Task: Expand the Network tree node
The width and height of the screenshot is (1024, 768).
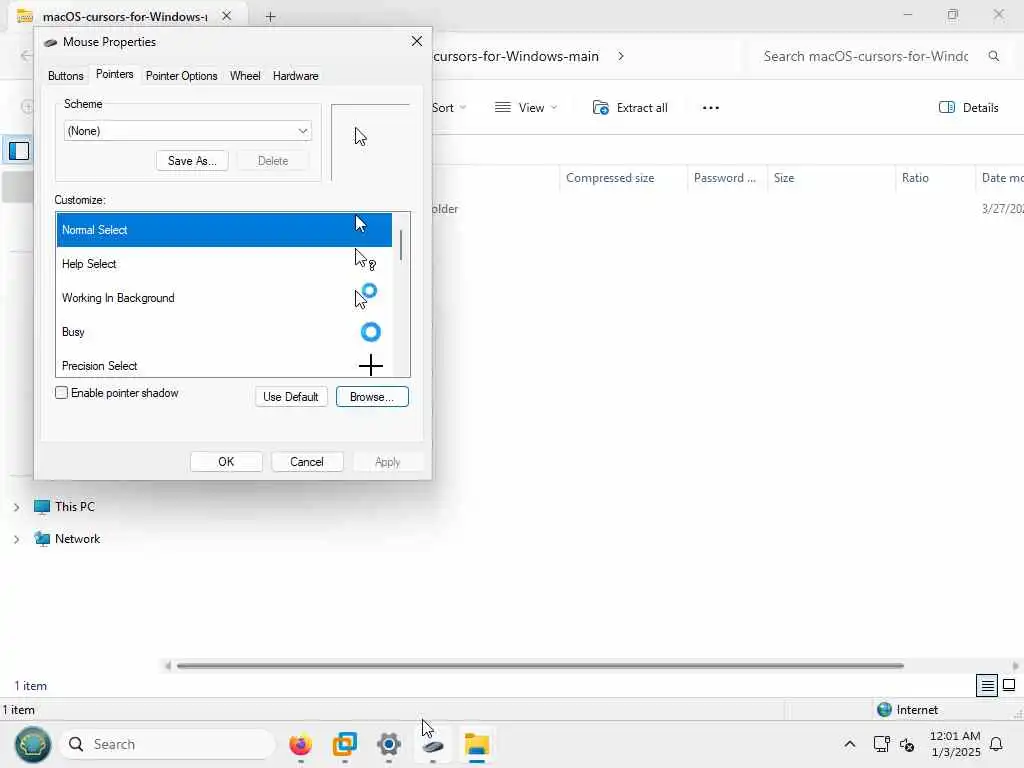Action: [x=16, y=539]
